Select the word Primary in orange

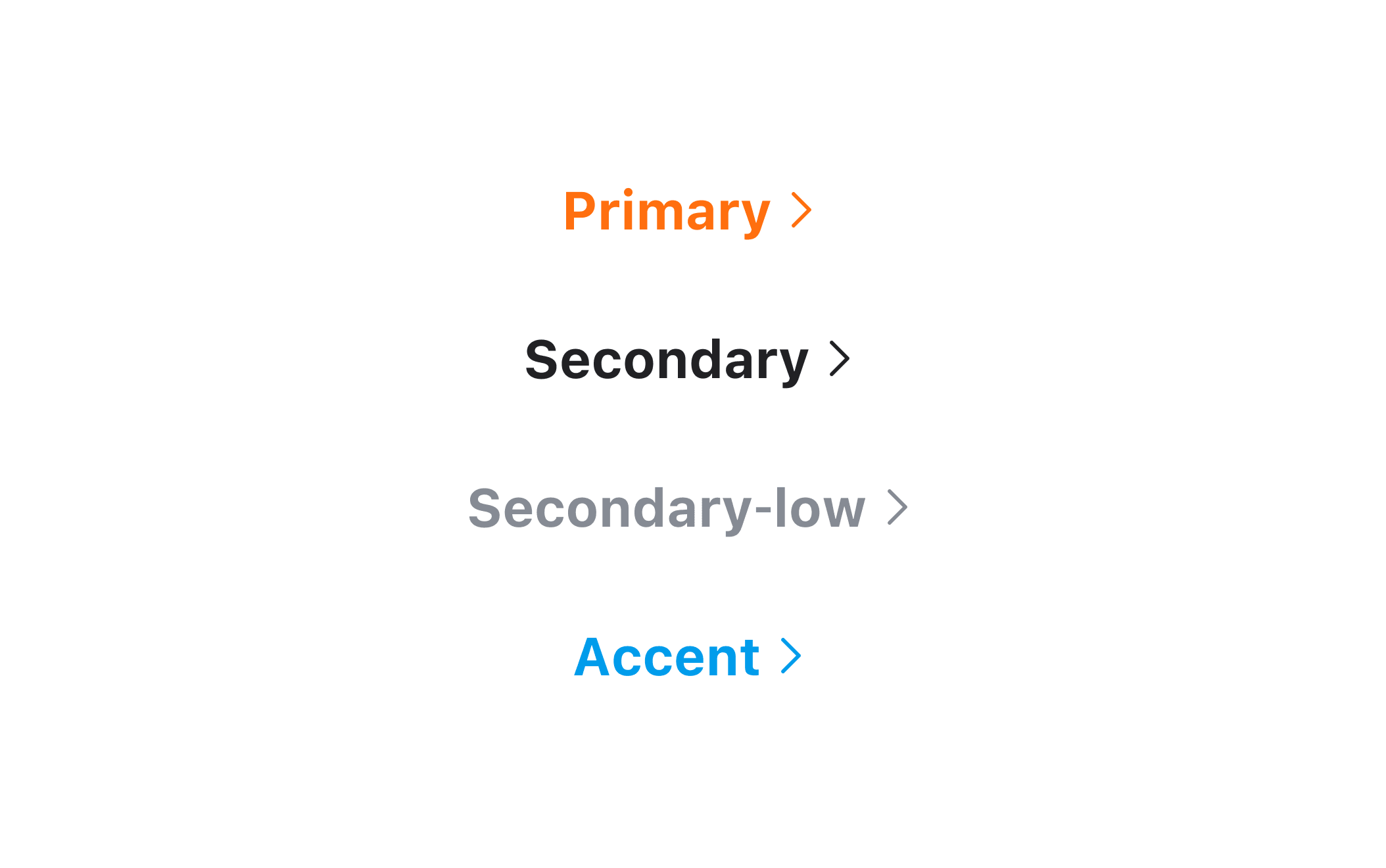(666, 212)
